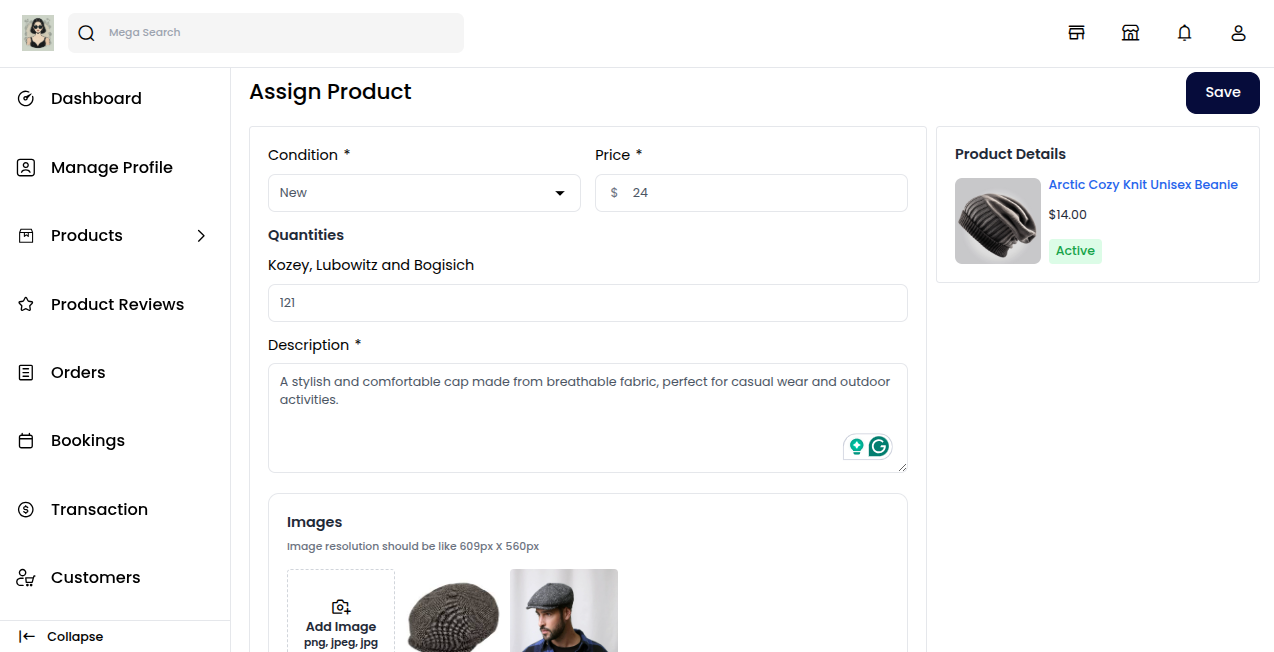Click the beanie thumbnail in Product Details
The width and height of the screenshot is (1274, 652).
point(997,220)
